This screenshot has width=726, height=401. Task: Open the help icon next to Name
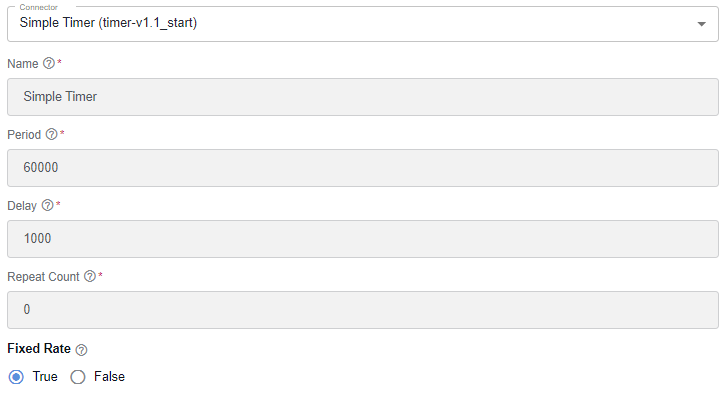coord(49,63)
